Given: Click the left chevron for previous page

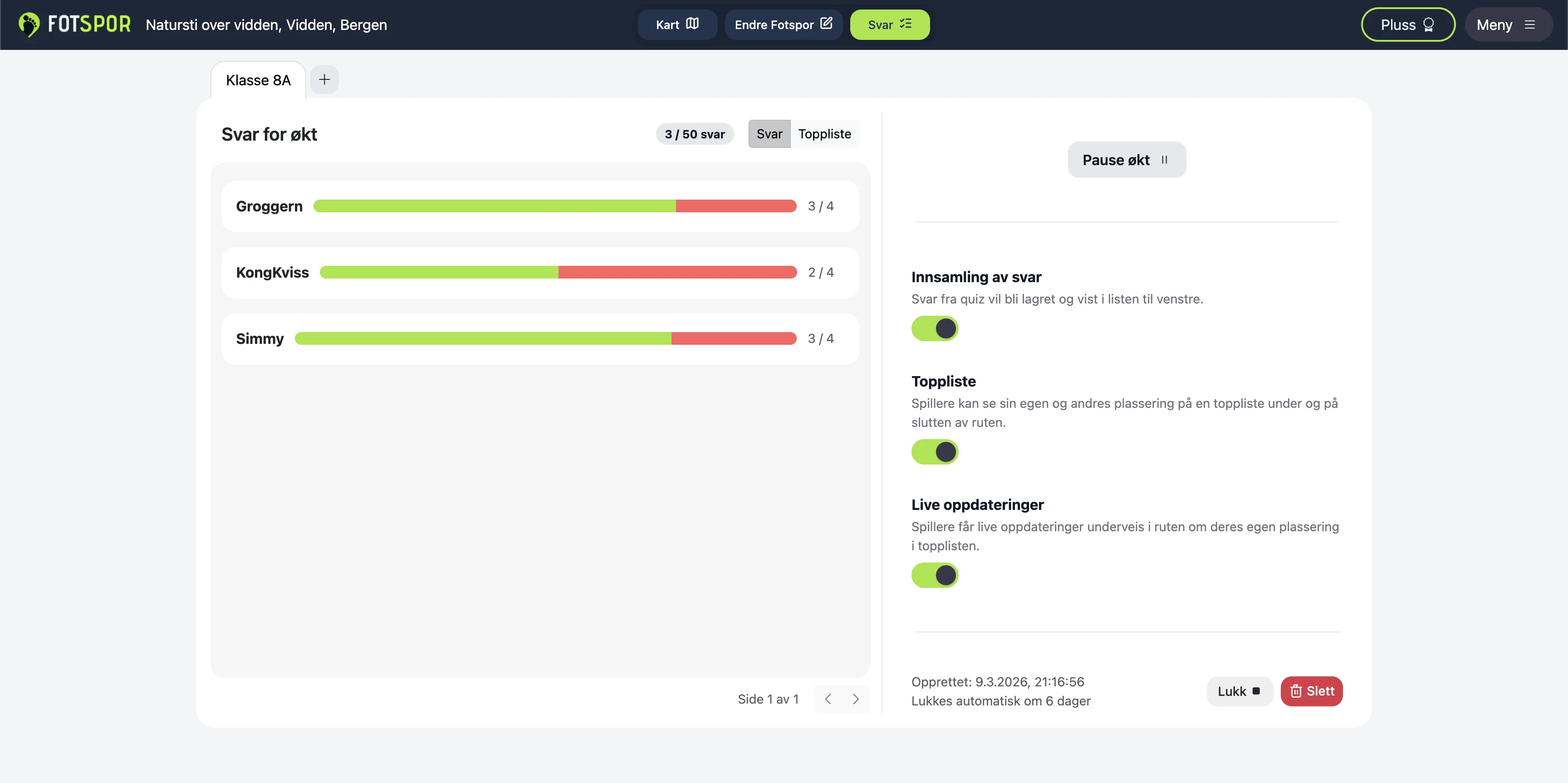Looking at the screenshot, I should coord(827,699).
